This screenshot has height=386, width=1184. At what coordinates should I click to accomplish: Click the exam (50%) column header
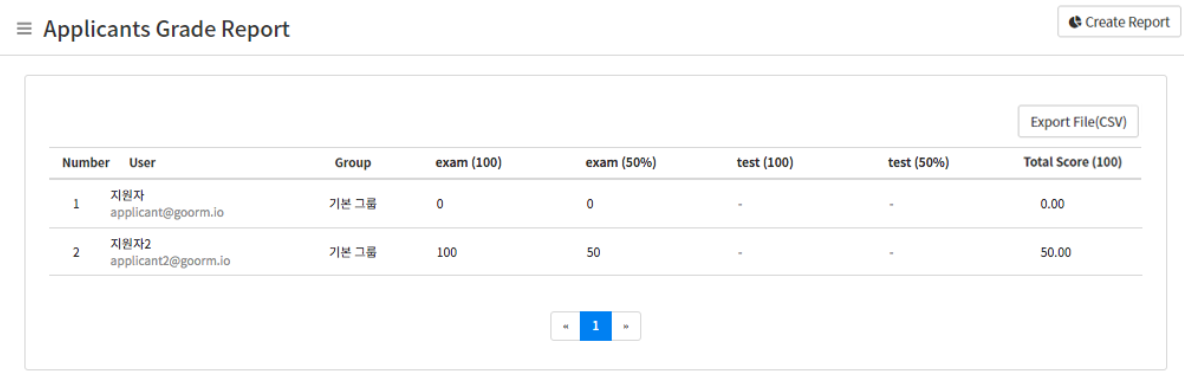pyautogui.click(x=621, y=162)
